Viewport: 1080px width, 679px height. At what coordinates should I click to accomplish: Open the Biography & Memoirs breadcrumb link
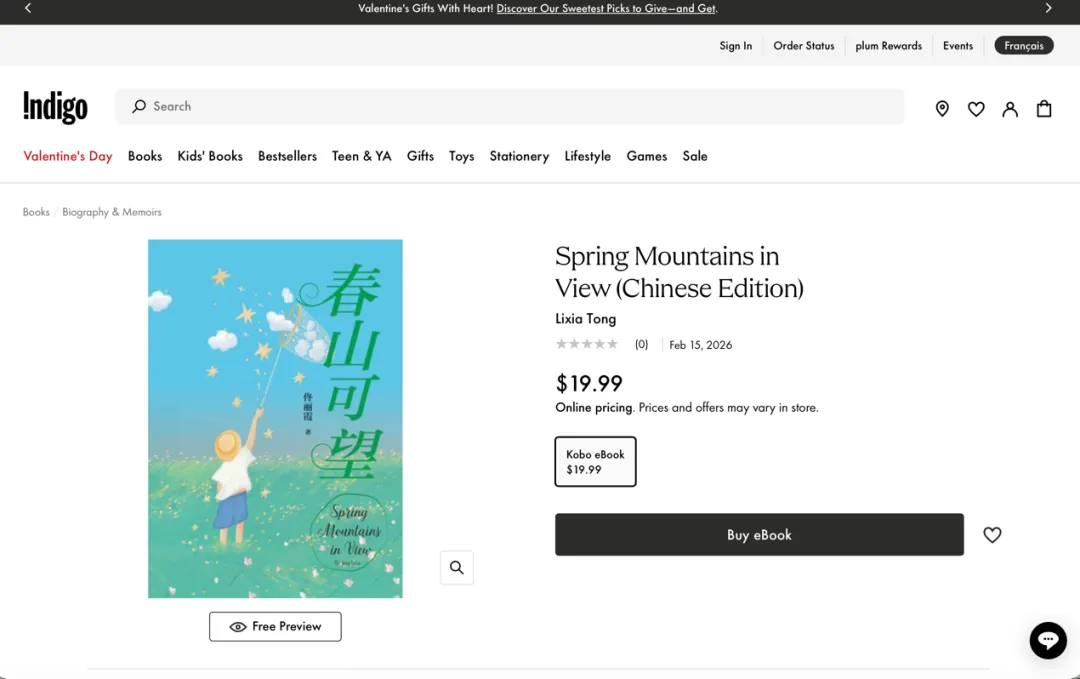click(112, 212)
